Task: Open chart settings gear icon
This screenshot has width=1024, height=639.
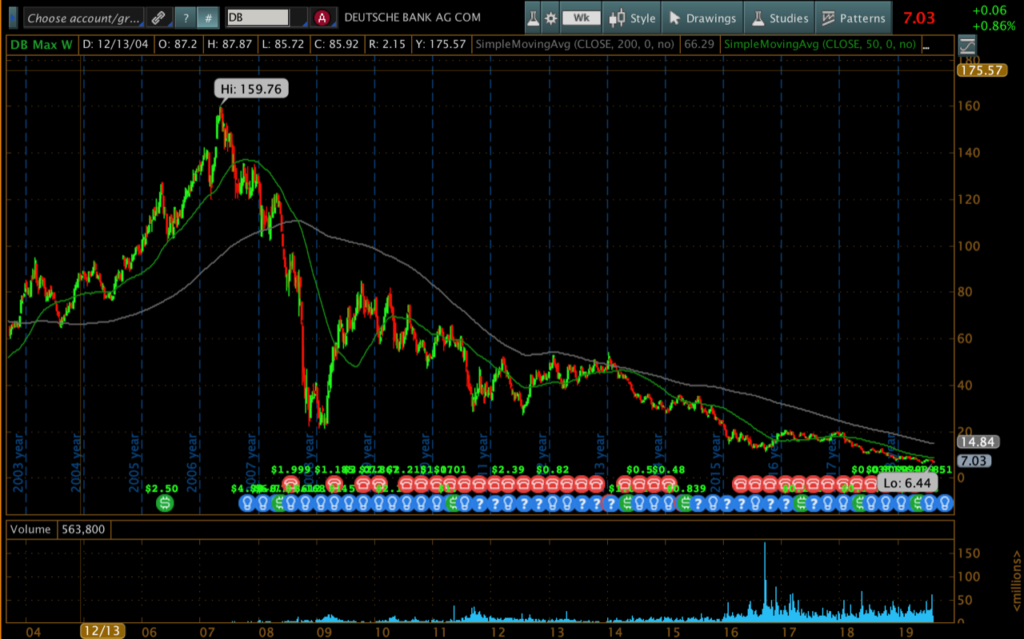Action: [x=551, y=18]
